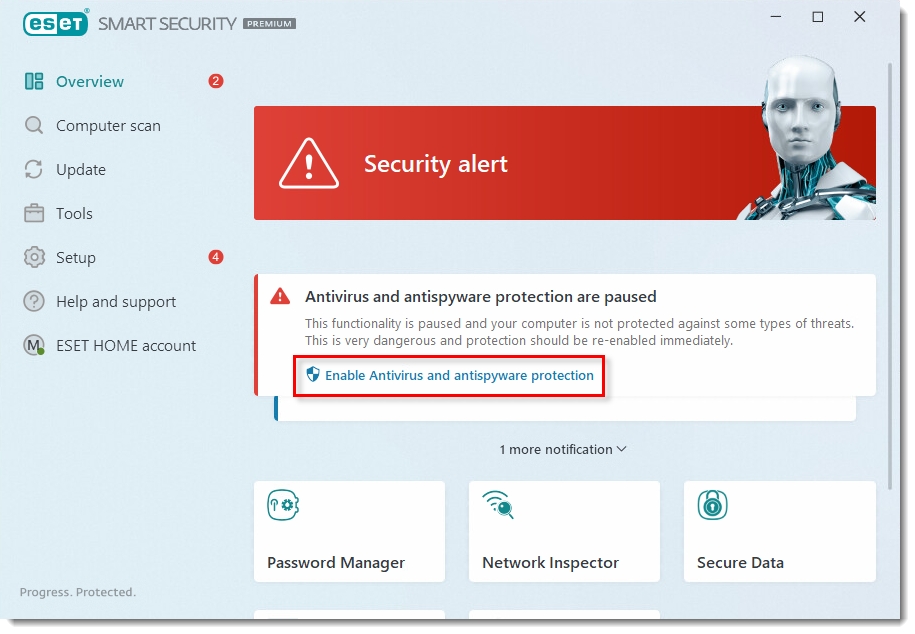Image resolution: width=915 pixels, height=634 pixels.
Task: Go to Help and support section
Action: click(116, 302)
